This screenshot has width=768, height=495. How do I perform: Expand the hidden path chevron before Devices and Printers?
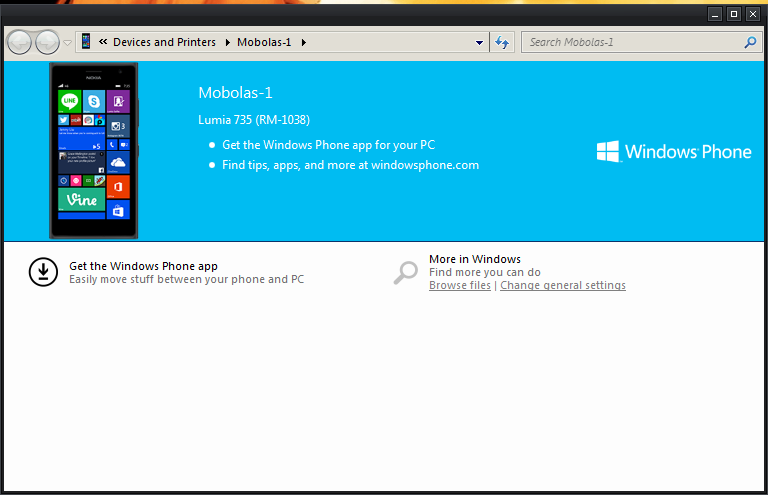(103, 42)
